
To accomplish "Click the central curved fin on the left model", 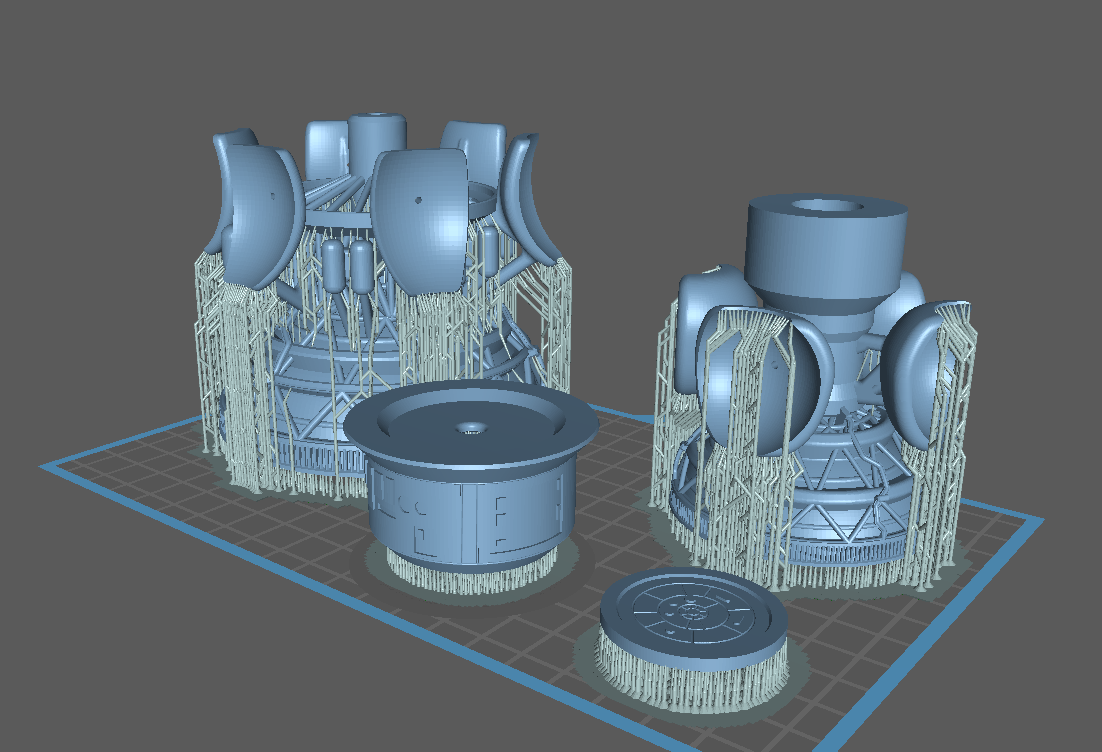I will [420, 221].
